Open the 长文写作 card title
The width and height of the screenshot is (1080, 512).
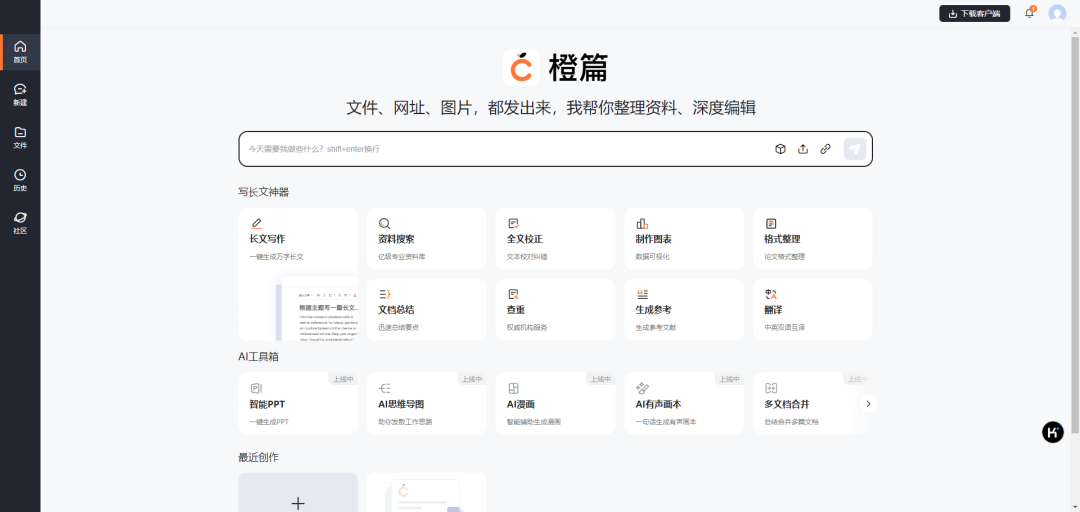267,239
